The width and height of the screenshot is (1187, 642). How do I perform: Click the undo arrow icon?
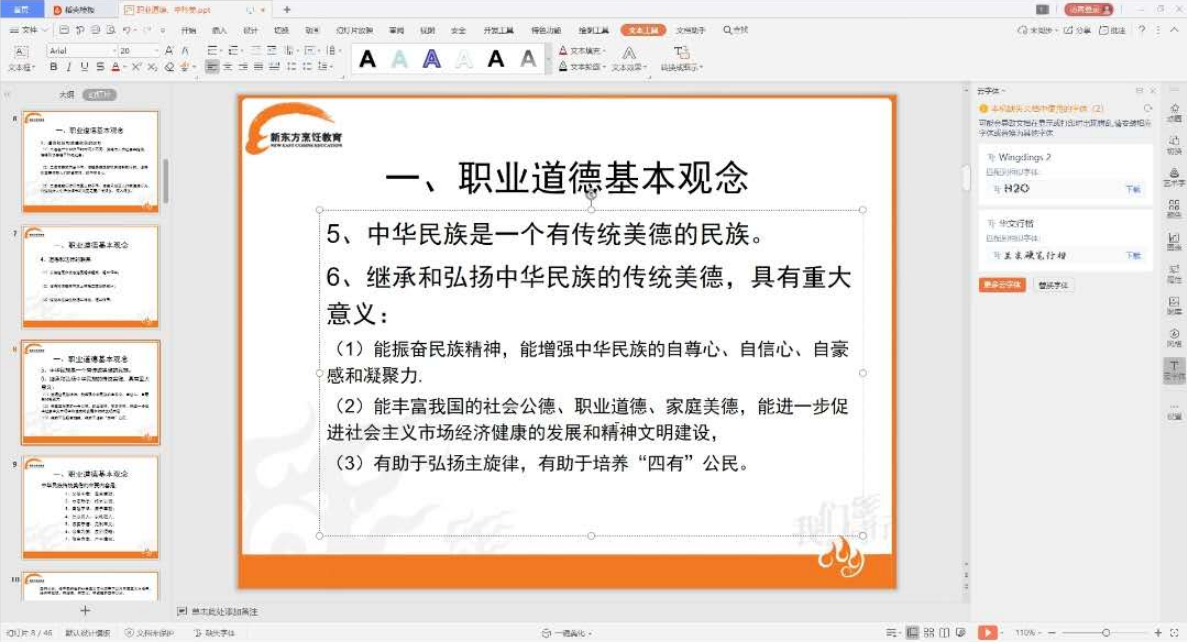click(x=126, y=30)
